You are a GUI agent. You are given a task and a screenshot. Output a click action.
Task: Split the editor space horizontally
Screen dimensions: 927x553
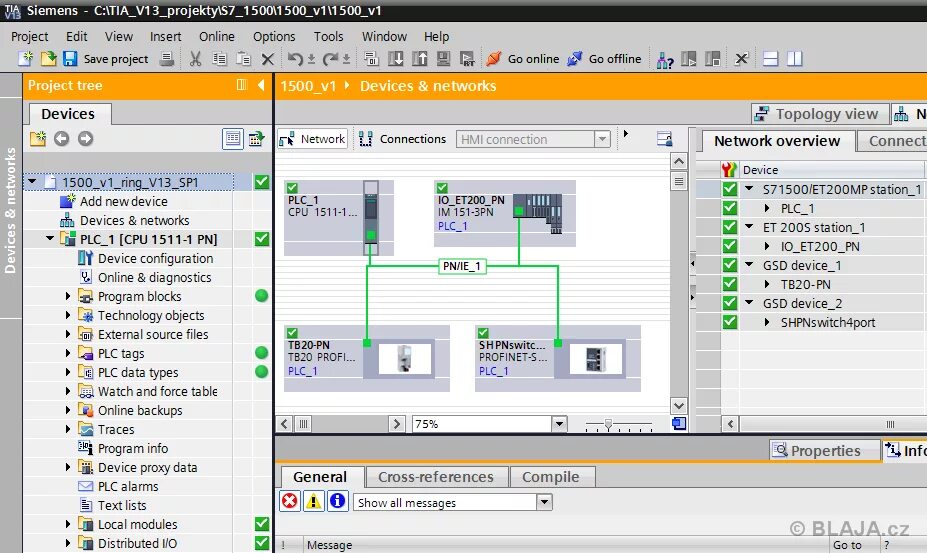click(770, 59)
